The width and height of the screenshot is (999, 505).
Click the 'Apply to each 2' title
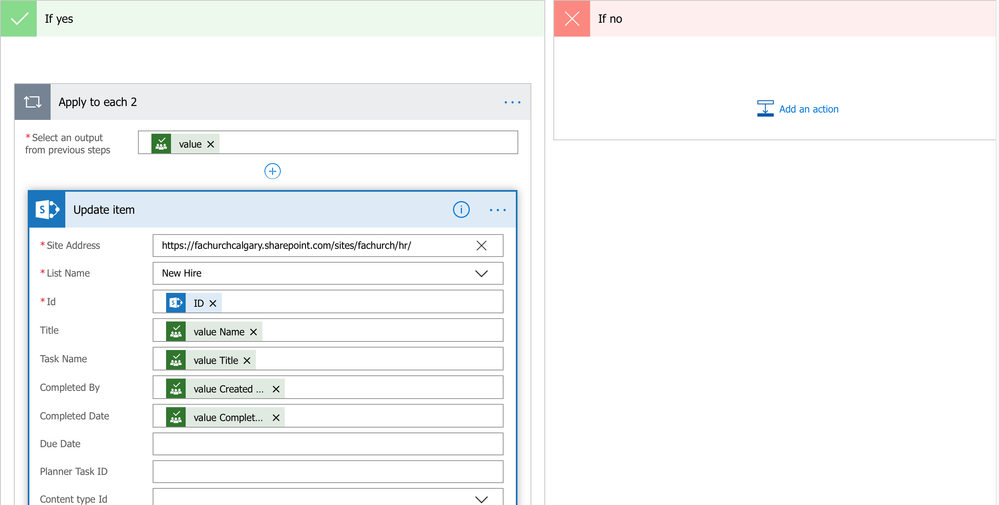pyautogui.click(x=97, y=102)
